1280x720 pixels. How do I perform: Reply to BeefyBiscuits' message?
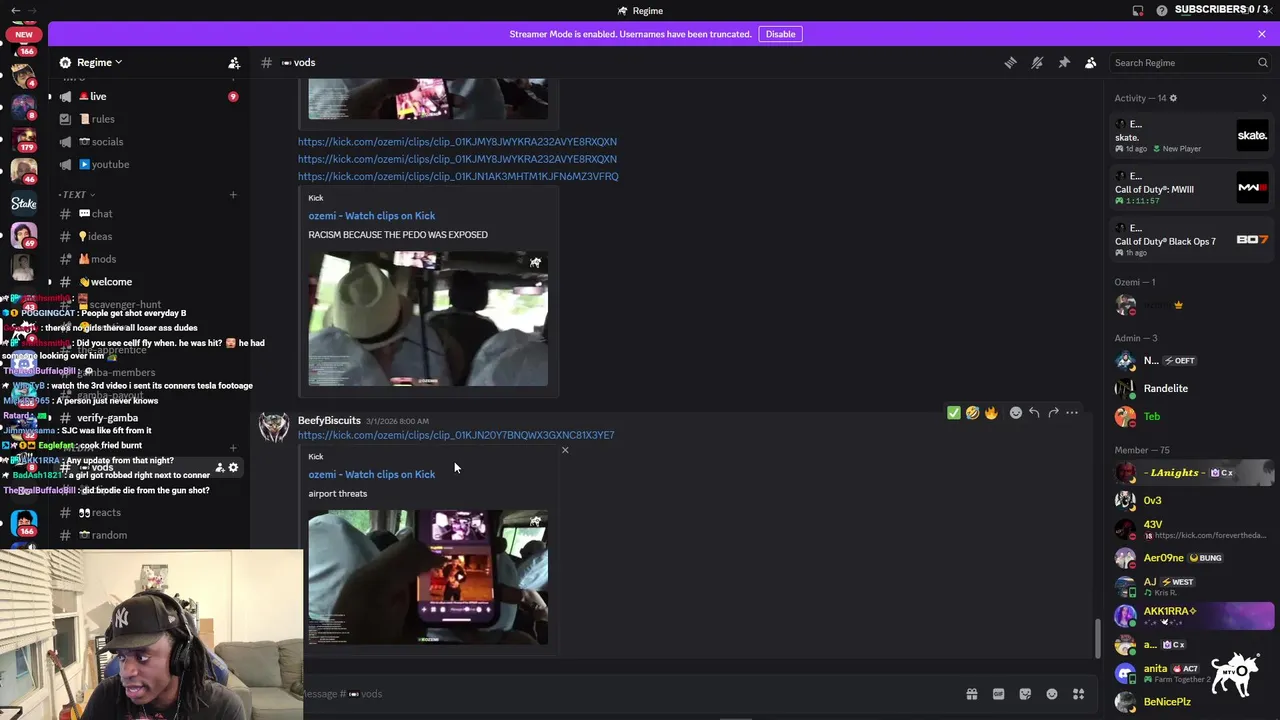tap(1034, 412)
